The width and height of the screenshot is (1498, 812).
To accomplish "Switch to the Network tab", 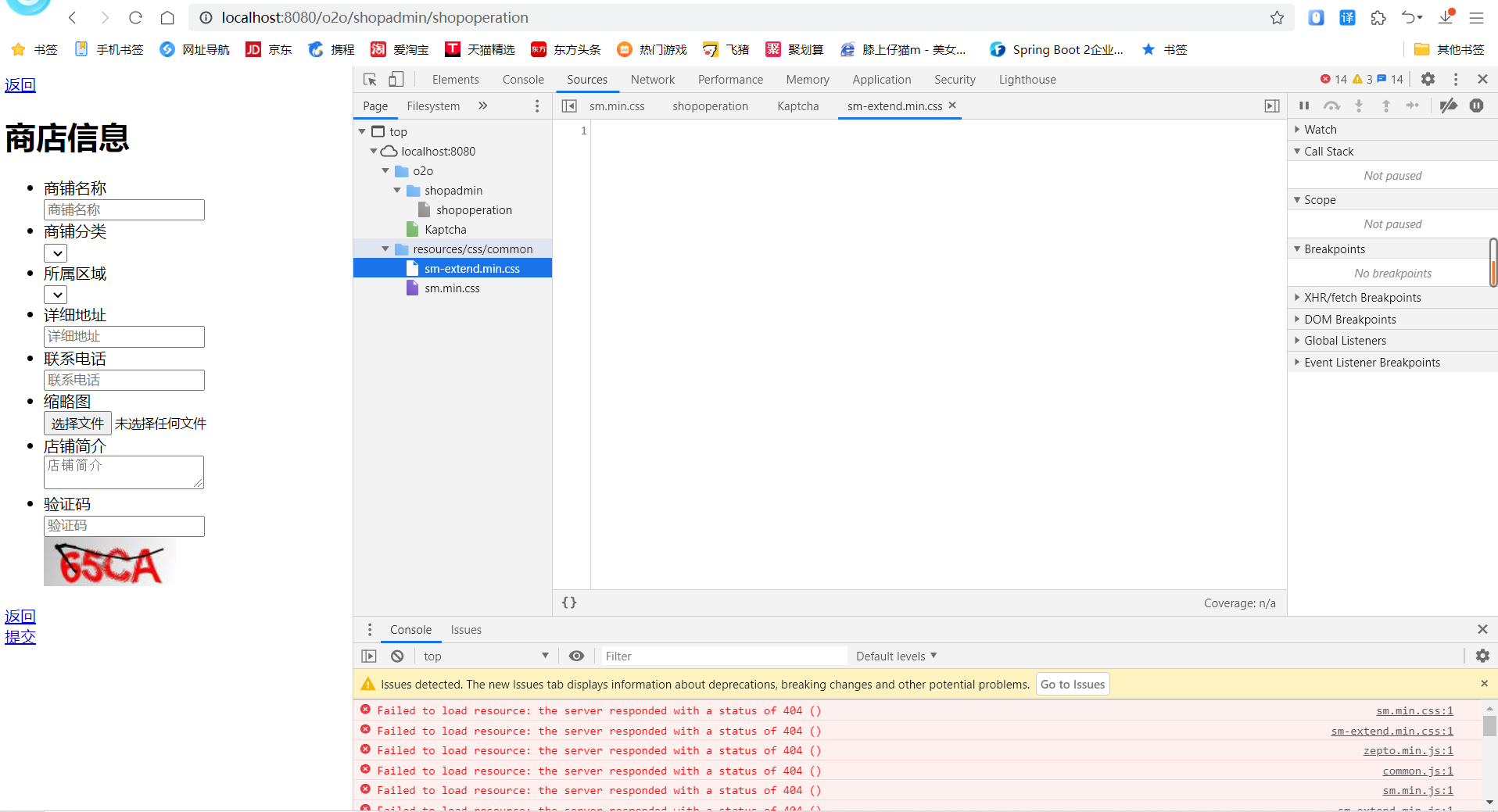I will [653, 80].
